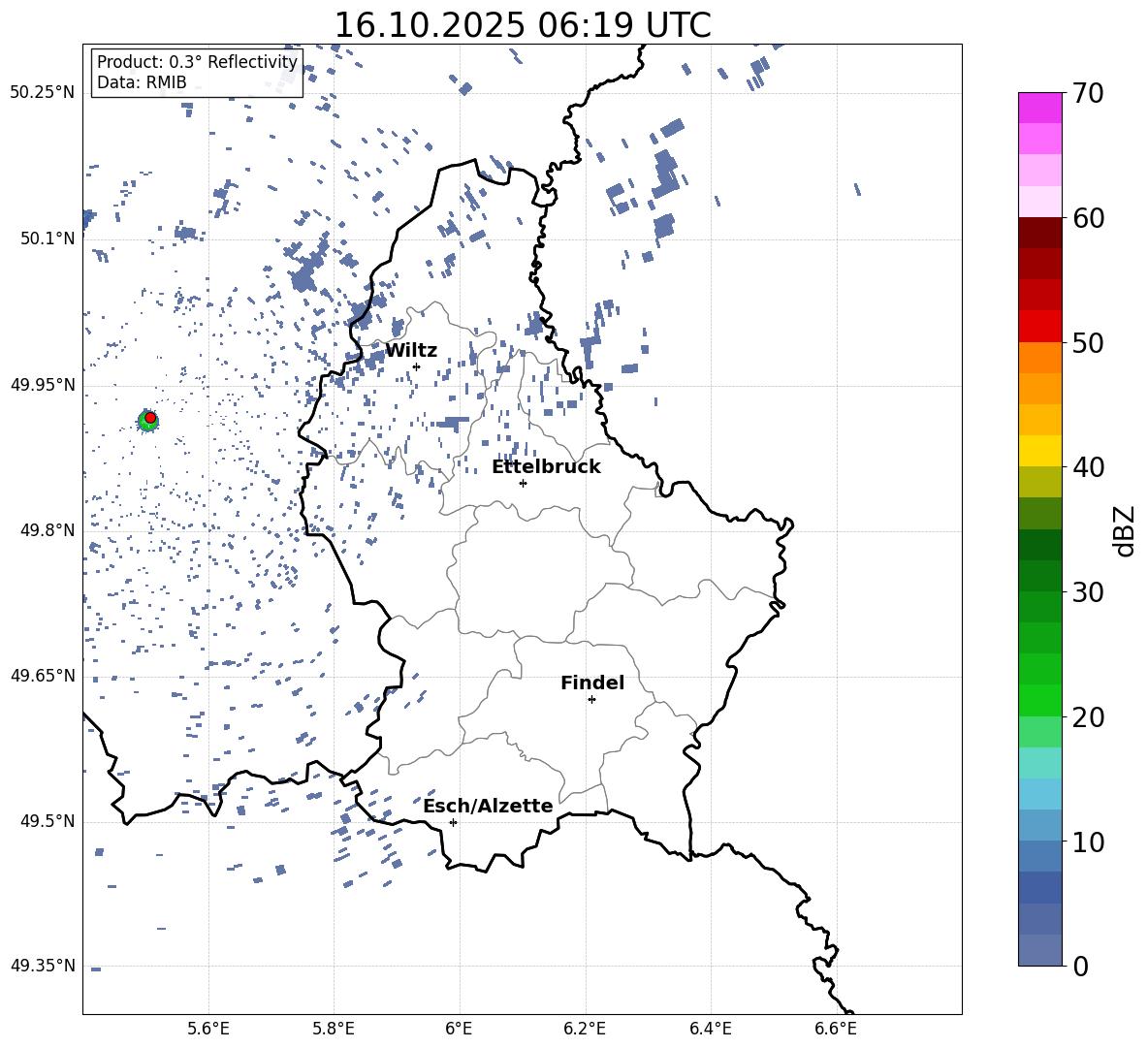Click the Findel station cross marker
This screenshot has width=1148, height=1048.
click(591, 700)
